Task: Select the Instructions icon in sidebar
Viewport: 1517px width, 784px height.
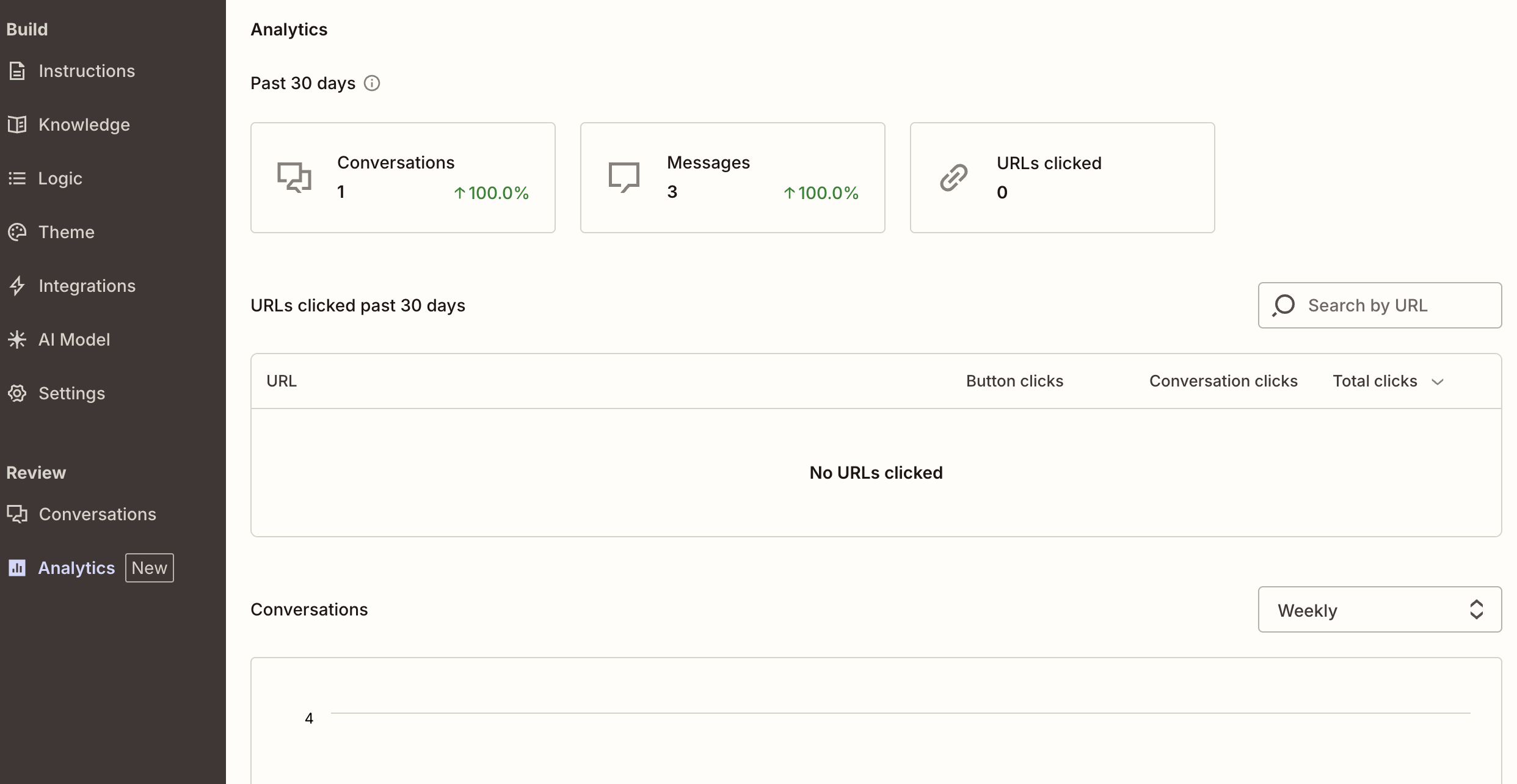Action: point(17,70)
